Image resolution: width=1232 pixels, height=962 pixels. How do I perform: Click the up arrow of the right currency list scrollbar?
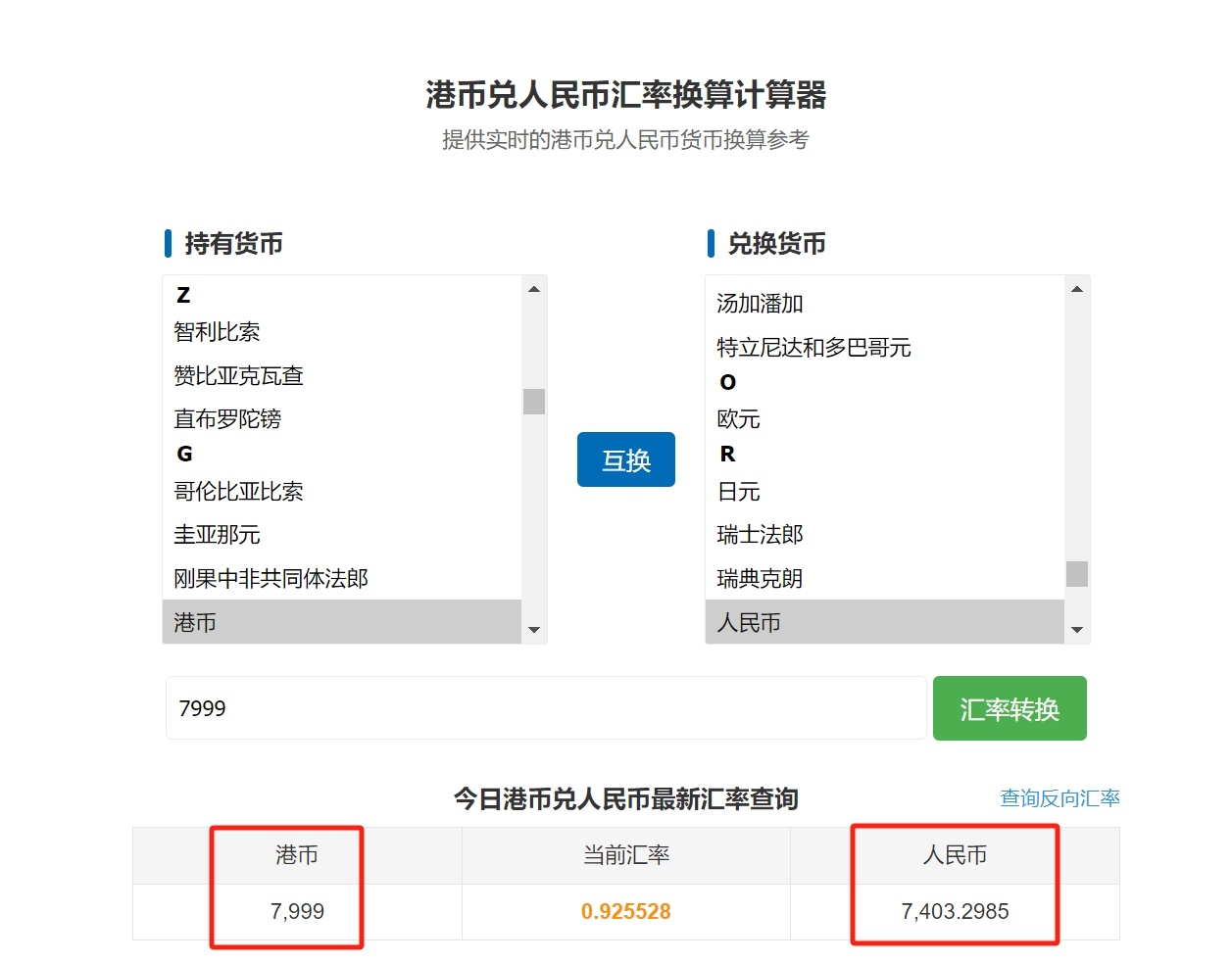(1077, 289)
